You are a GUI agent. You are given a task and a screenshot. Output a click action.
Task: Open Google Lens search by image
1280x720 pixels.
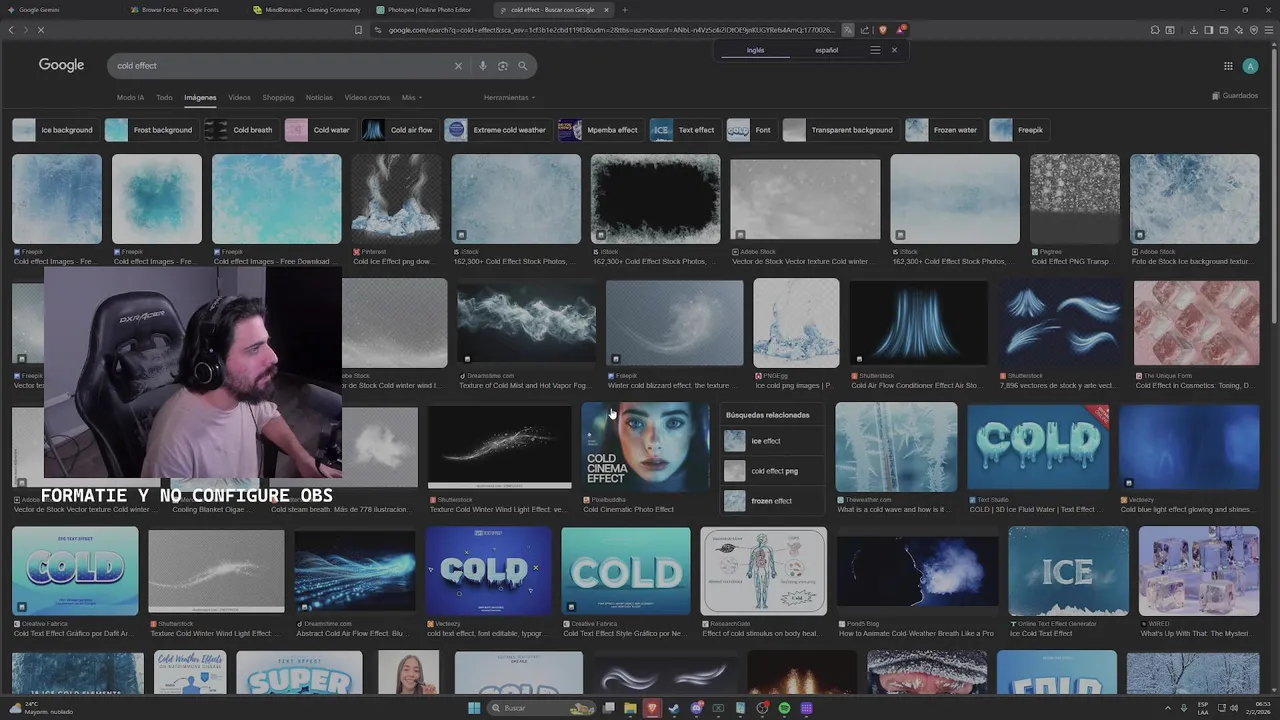pos(503,66)
